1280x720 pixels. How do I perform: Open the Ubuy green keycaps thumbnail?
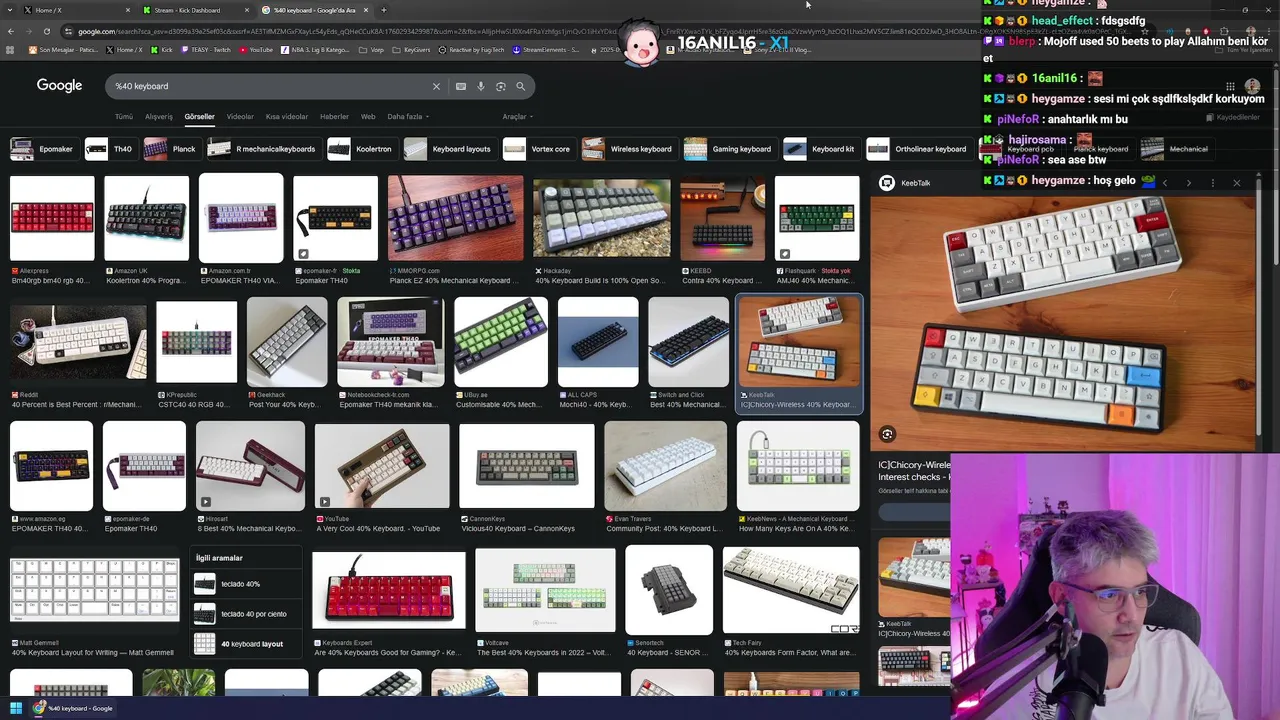pos(501,342)
